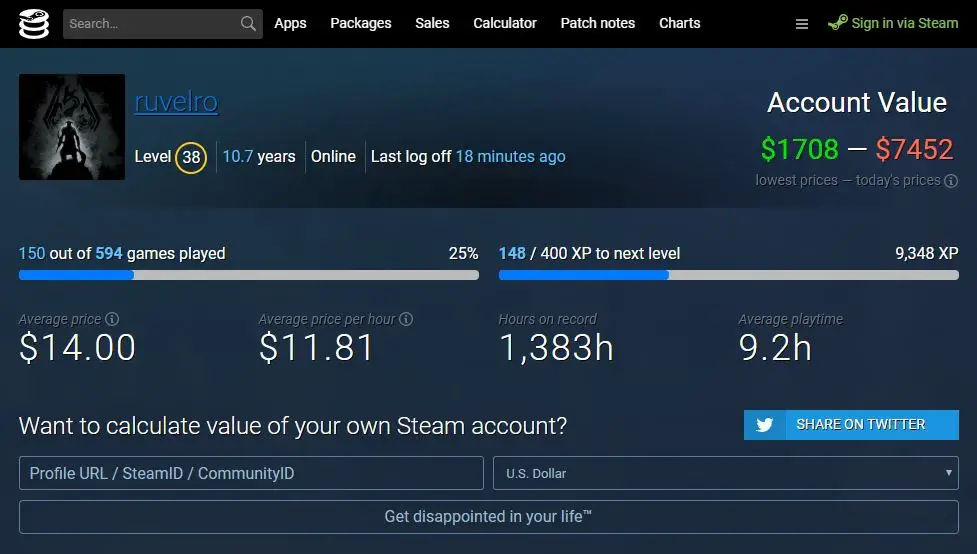
Task: Click Get disappointed in your life button
Action: click(x=488, y=517)
